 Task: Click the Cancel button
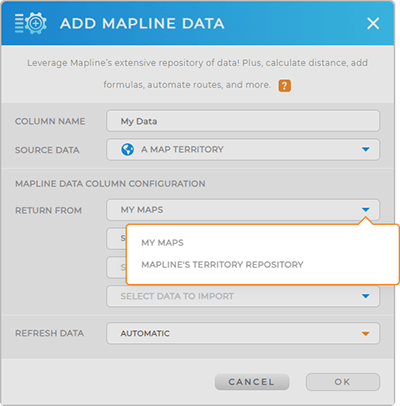click(252, 382)
